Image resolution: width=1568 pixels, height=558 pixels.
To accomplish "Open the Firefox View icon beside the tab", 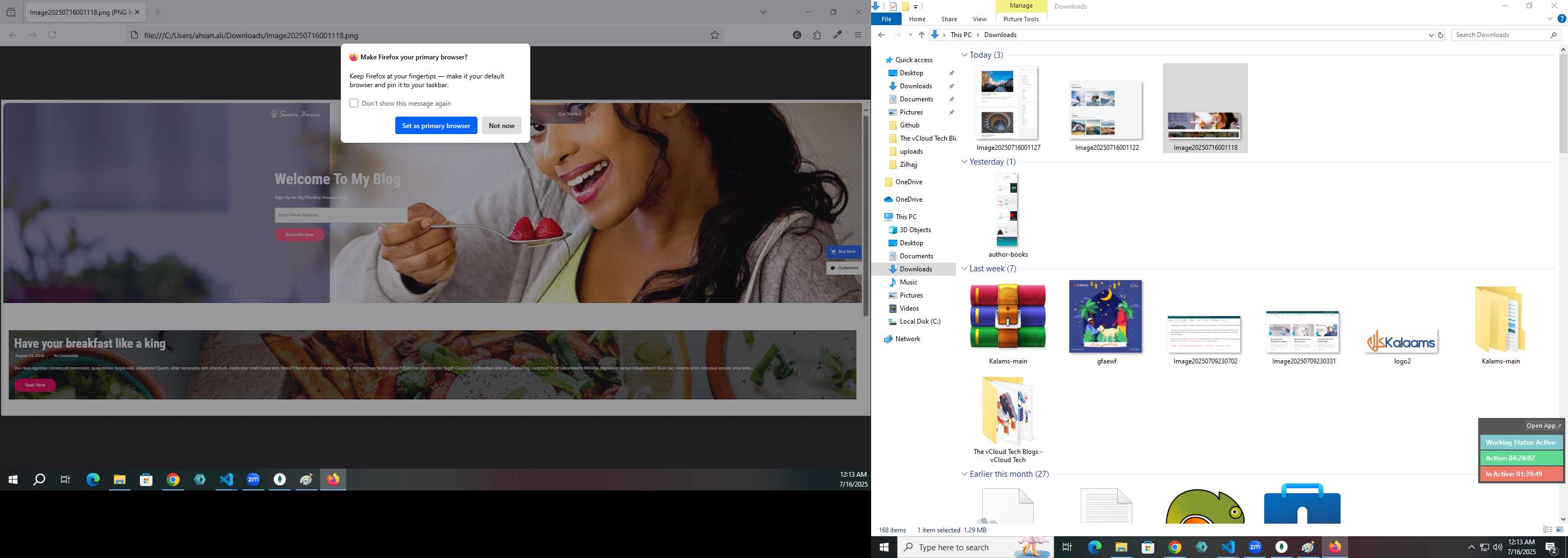I will 11,12.
